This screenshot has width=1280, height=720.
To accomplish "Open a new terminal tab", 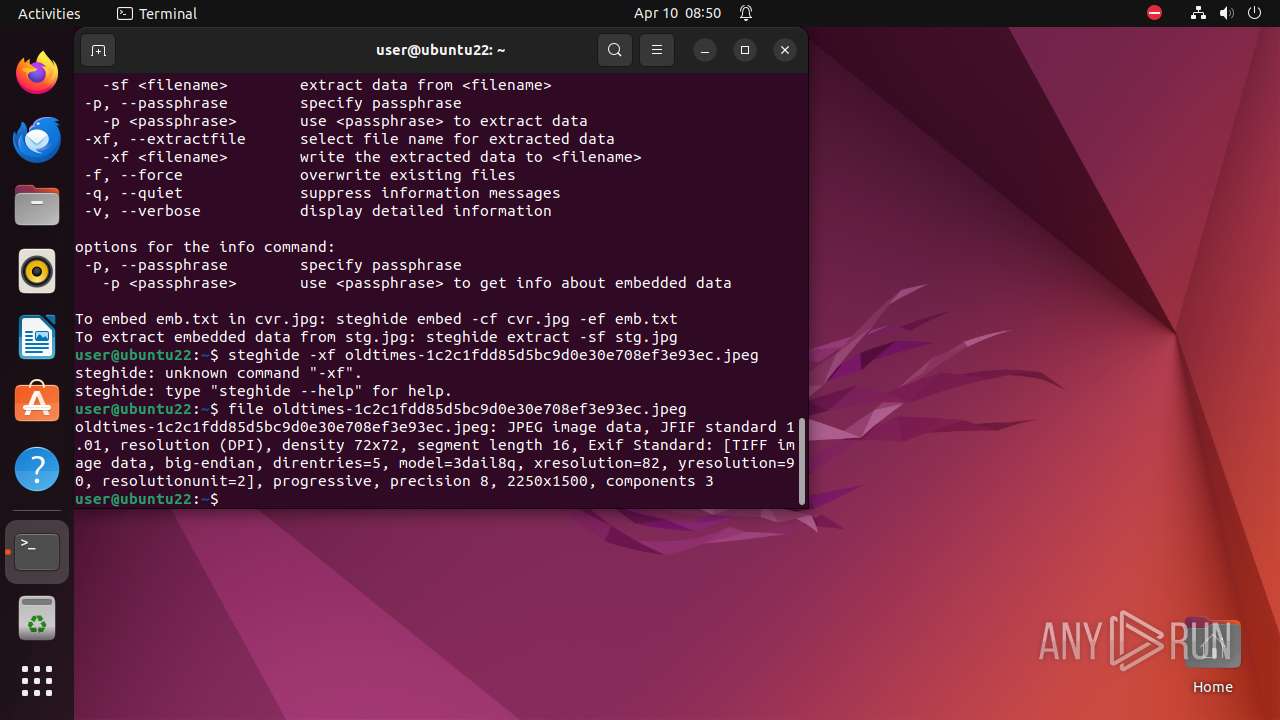I will coord(98,50).
